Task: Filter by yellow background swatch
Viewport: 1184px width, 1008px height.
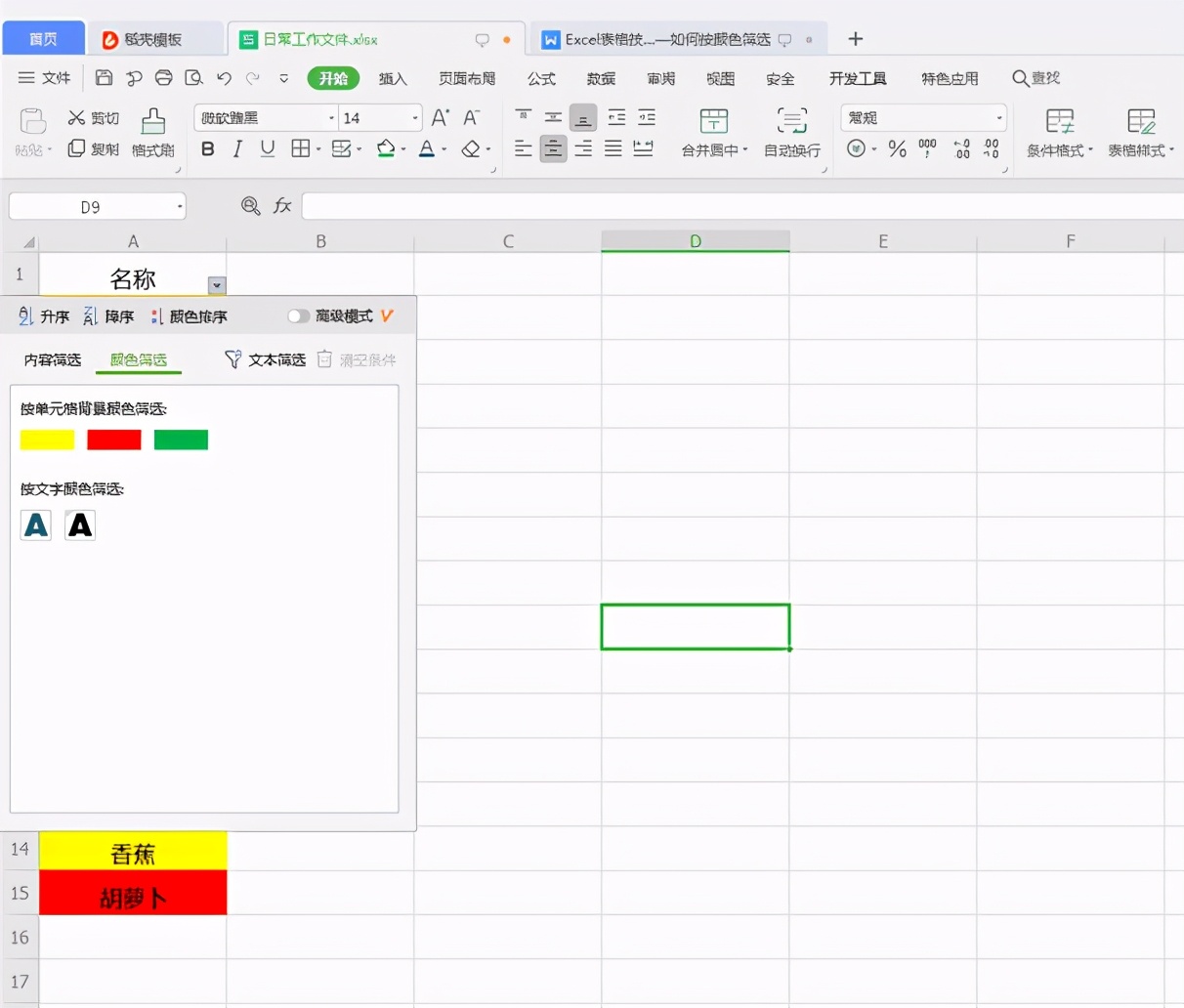Action: (x=47, y=440)
